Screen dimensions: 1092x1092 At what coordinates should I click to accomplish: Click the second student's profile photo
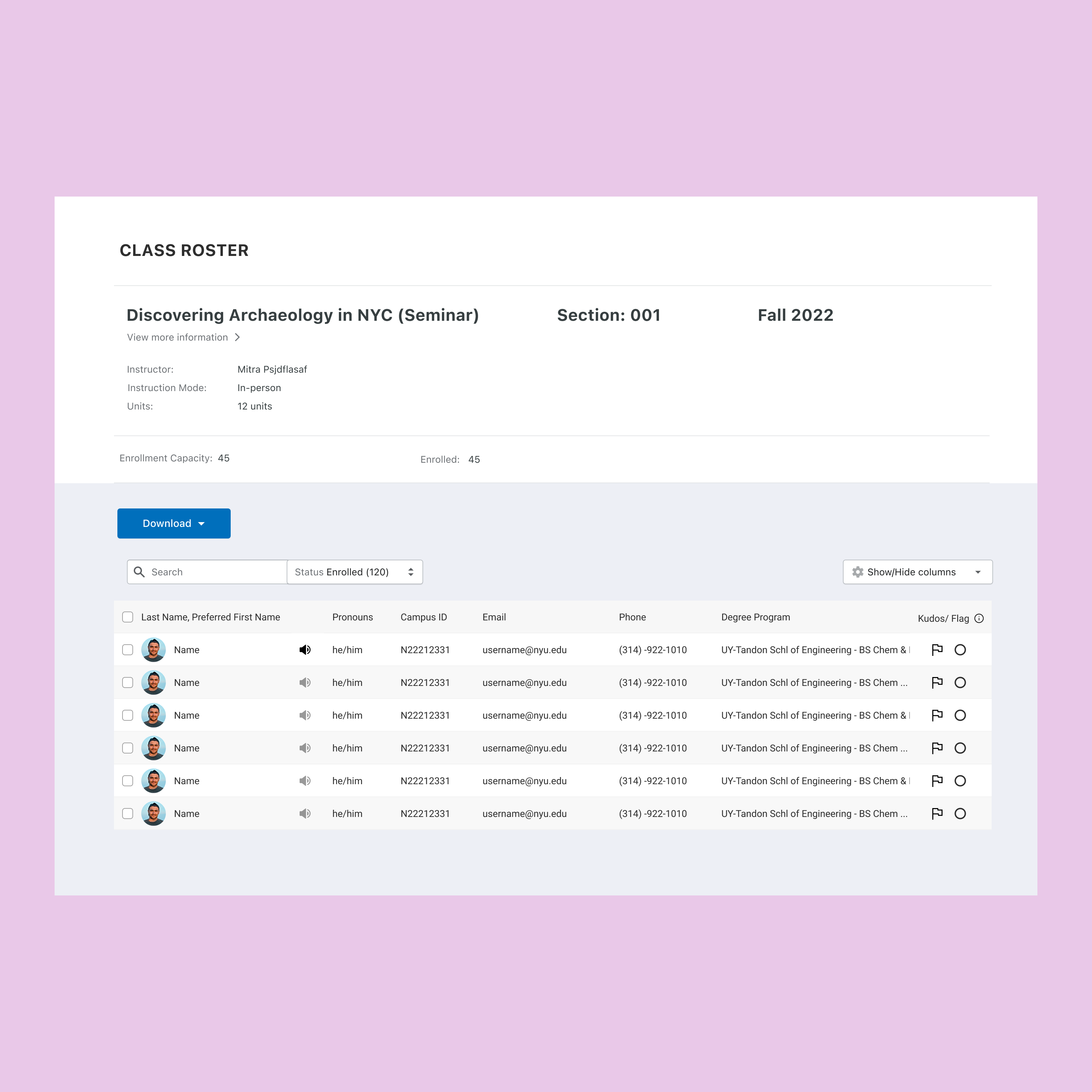click(x=153, y=682)
